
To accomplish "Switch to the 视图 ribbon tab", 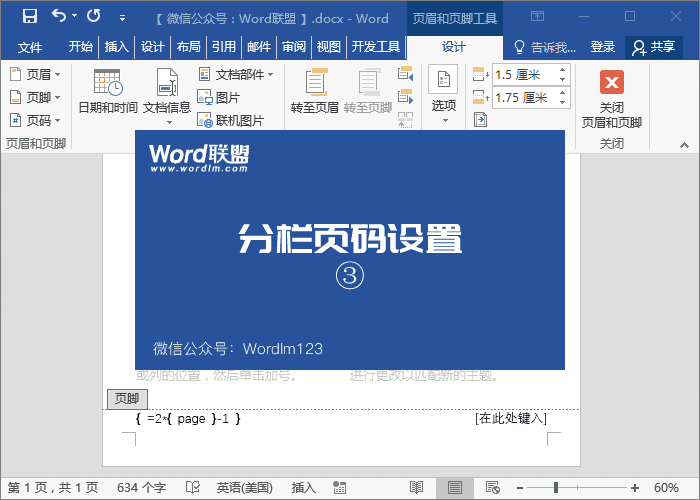I will (329, 46).
